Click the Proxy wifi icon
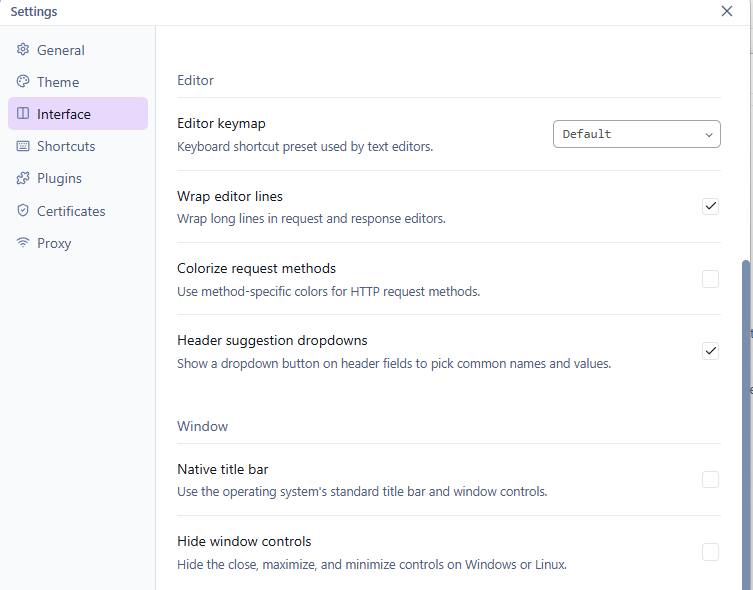 [x=23, y=242]
